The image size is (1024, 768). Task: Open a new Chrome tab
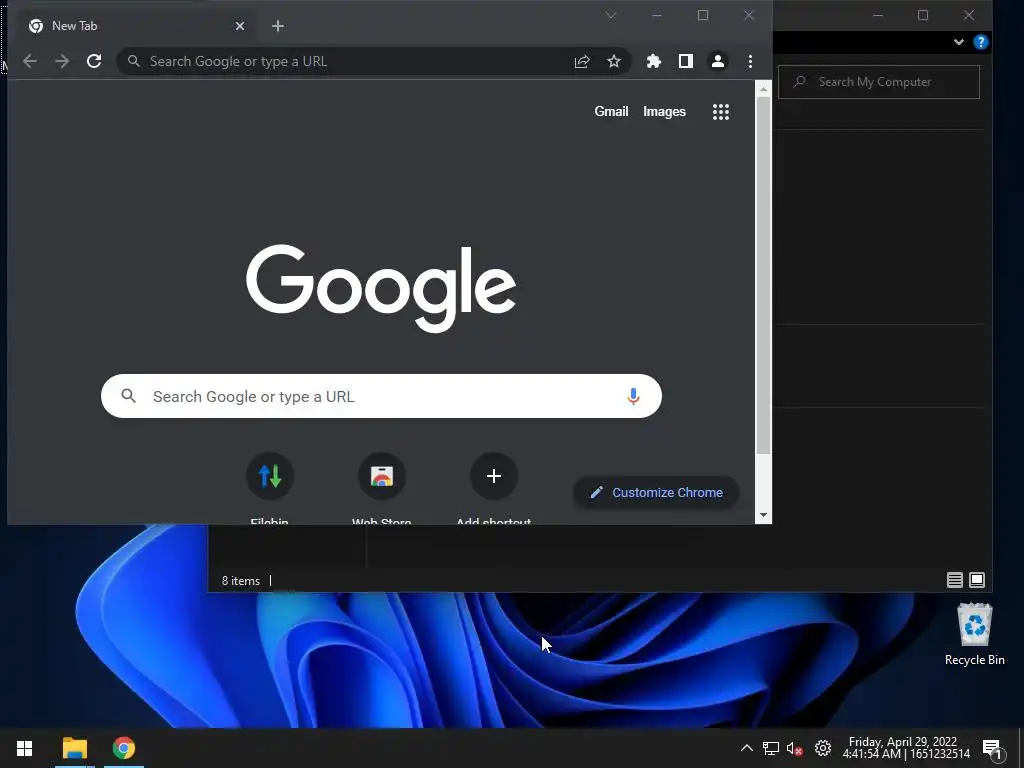(x=278, y=26)
